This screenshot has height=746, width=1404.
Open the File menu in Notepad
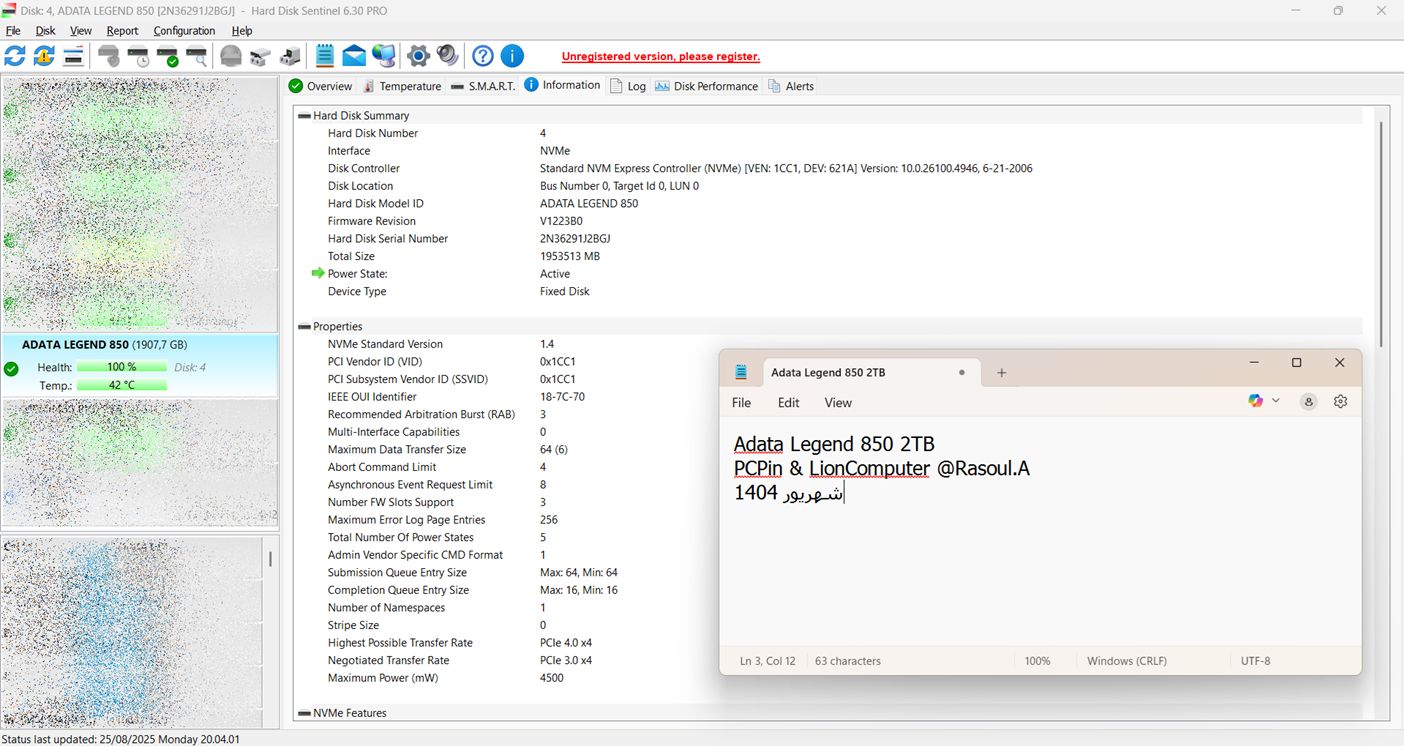pos(741,402)
